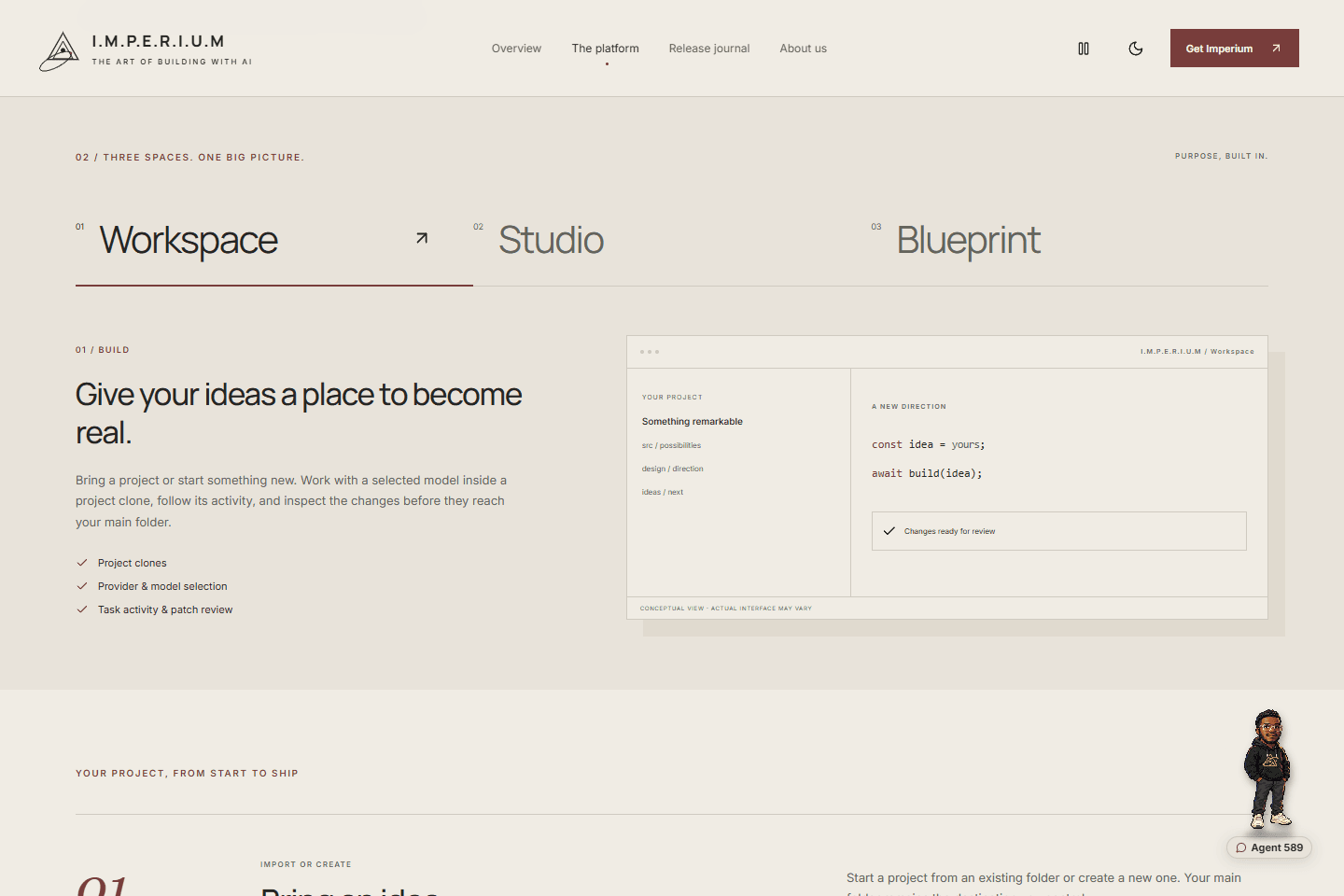Select the Blueprint tab

point(1070,241)
